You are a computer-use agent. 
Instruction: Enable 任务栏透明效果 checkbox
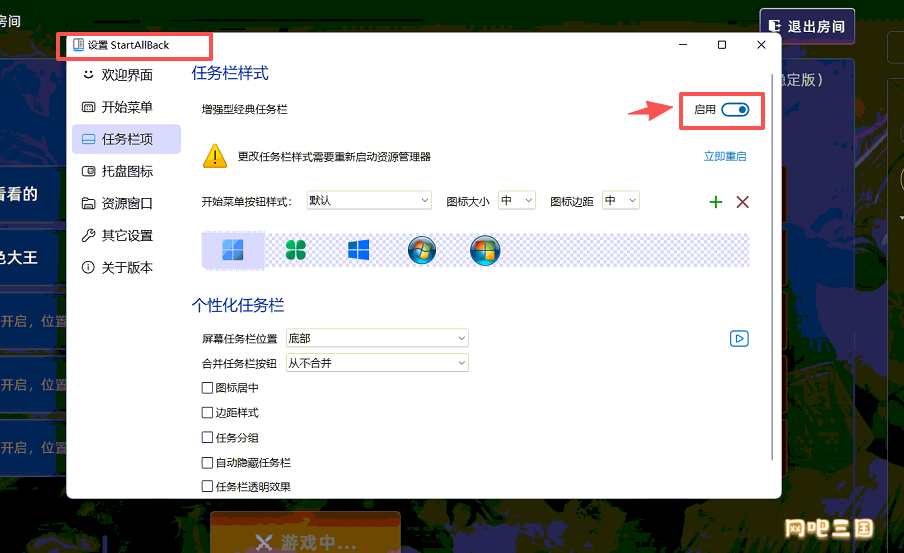pos(208,487)
